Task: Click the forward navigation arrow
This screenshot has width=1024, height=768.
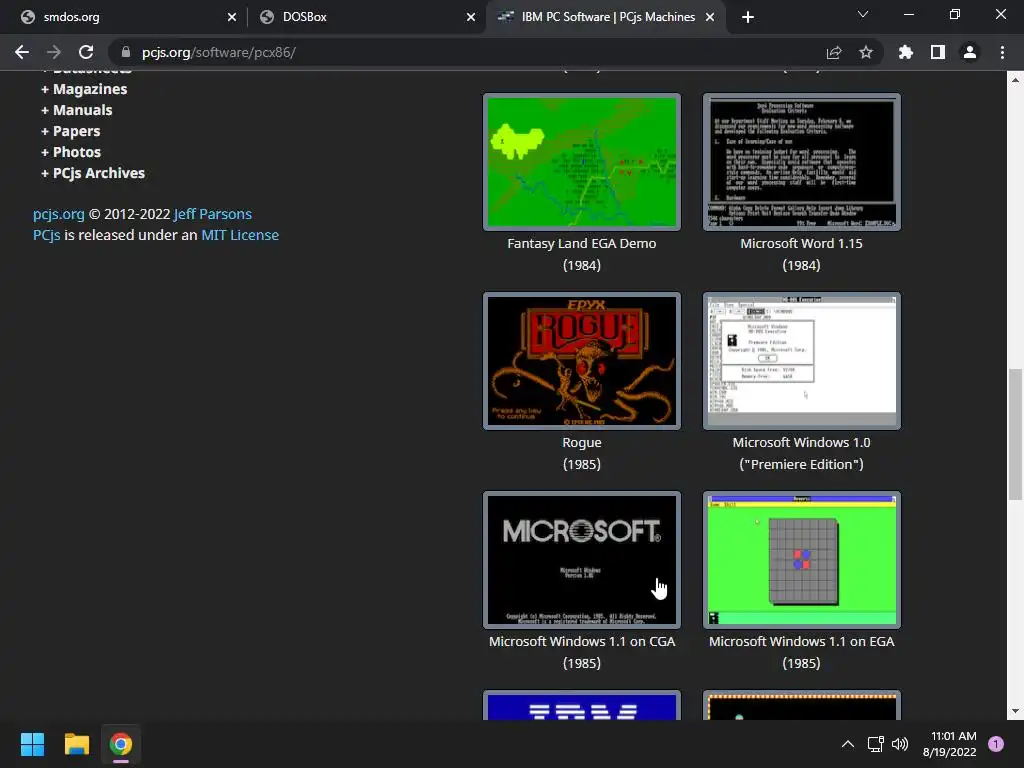Action: [54, 52]
